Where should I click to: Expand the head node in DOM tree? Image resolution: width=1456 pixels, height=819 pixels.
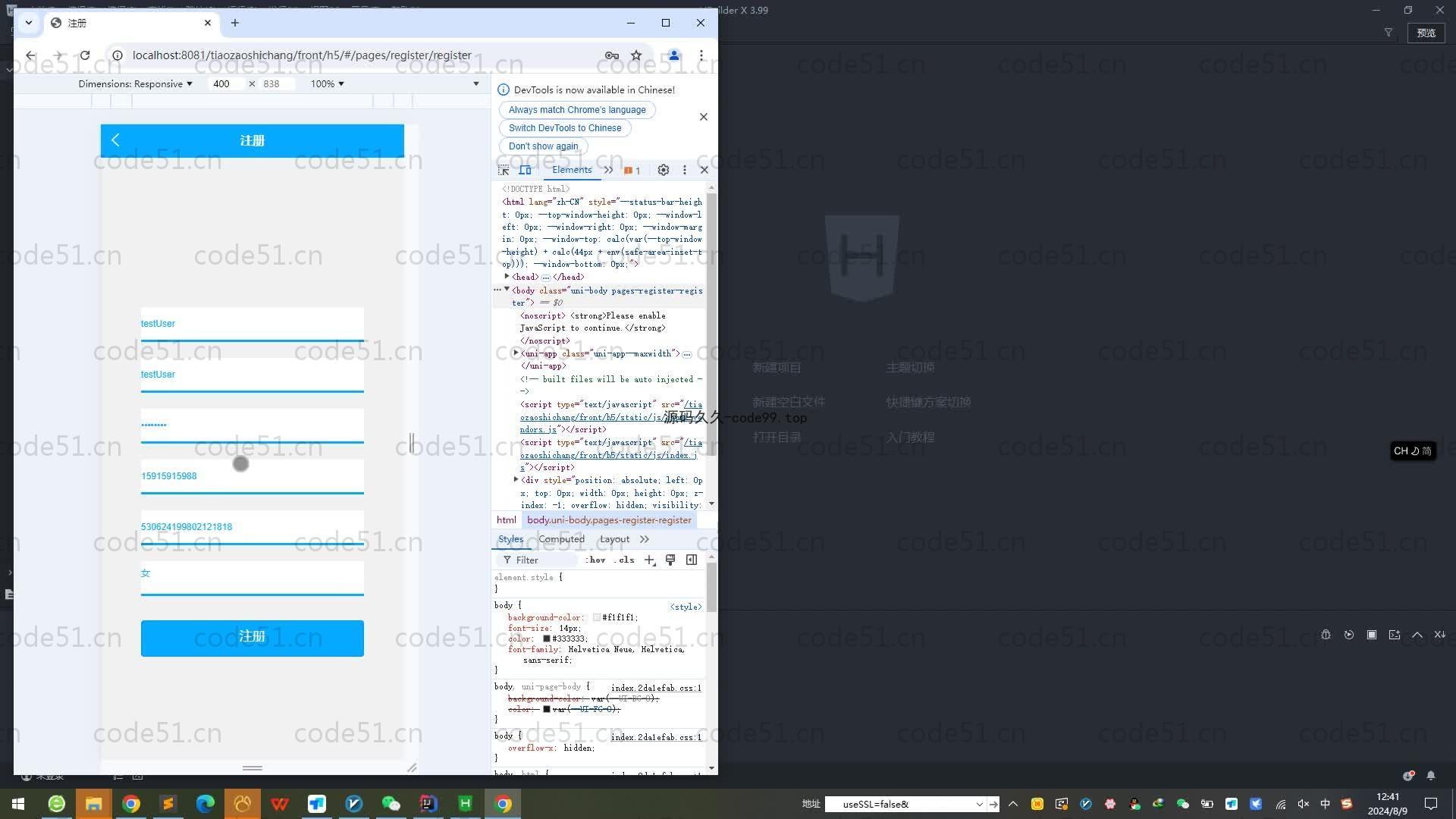(x=507, y=277)
